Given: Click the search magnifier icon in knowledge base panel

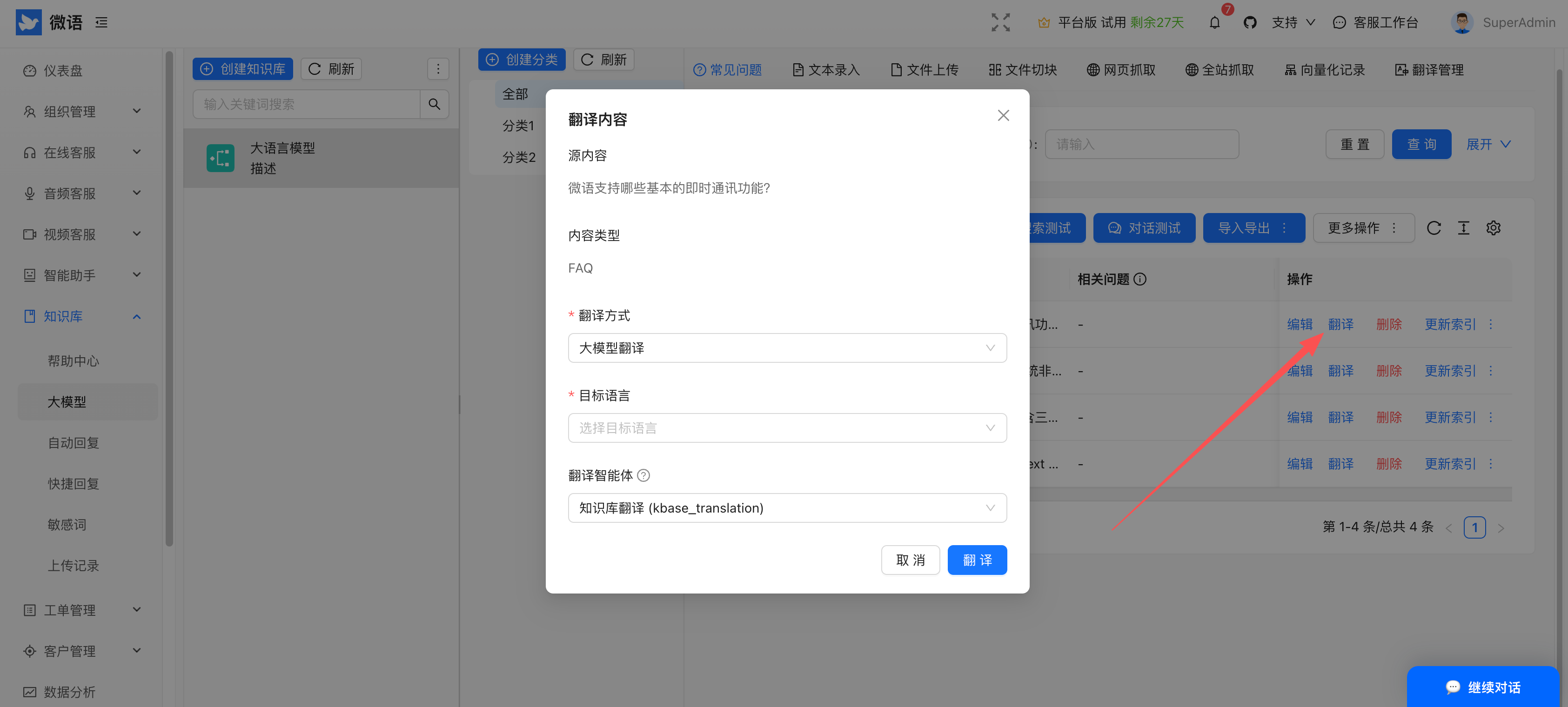Looking at the screenshot, I should (434, 104).
